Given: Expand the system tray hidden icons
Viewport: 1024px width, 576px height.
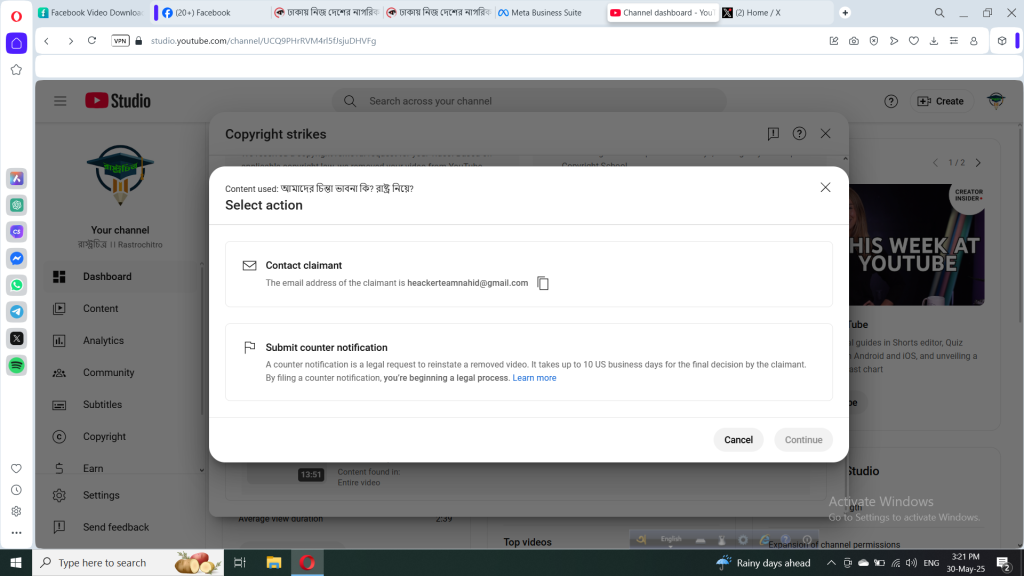Looking at the screenshot, I should pos(831,563).
